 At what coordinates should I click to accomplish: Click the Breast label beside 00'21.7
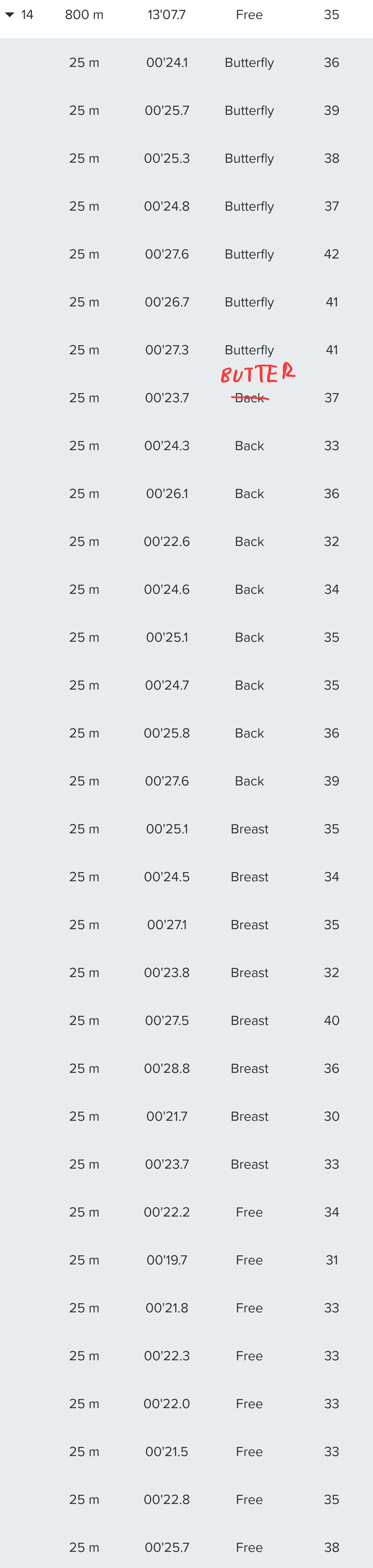tap(249, 1116)
